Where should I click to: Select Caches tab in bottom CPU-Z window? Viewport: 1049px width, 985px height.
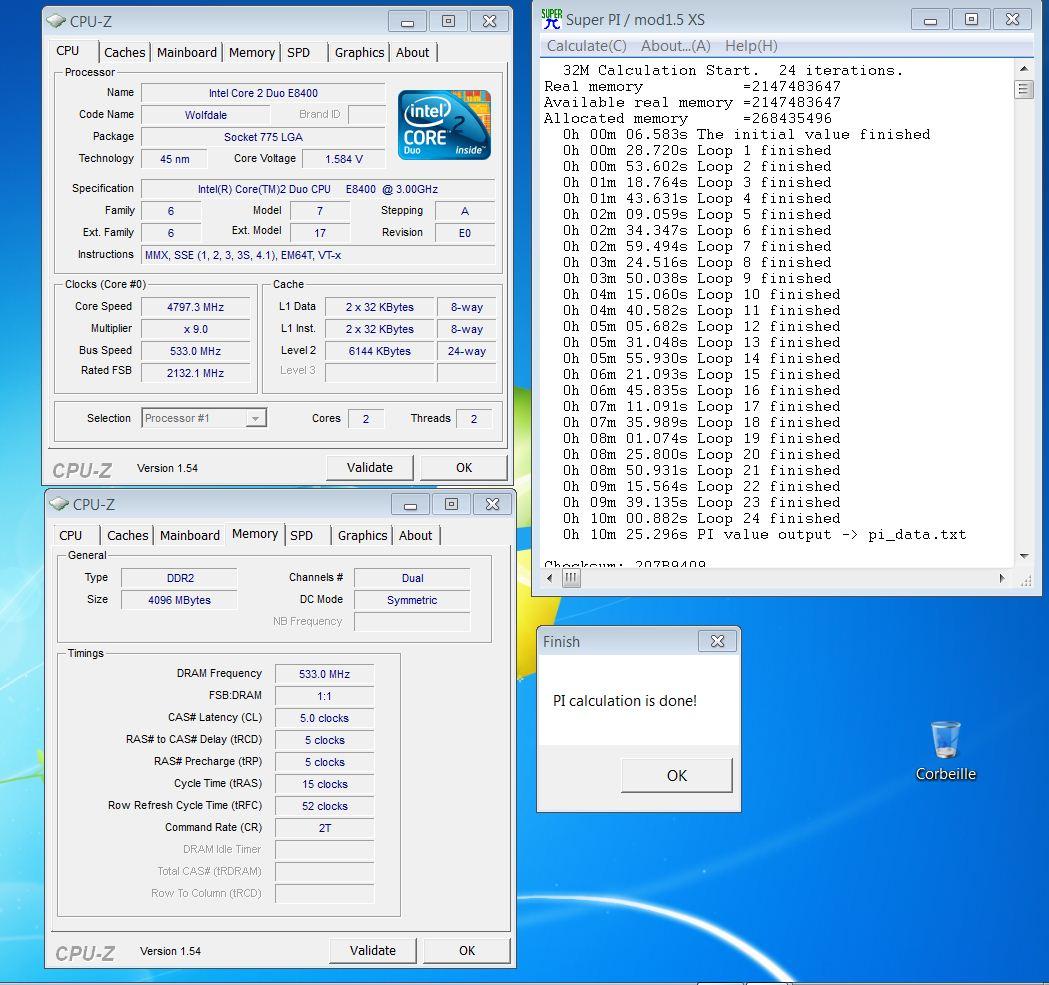(x=127, y=535)
